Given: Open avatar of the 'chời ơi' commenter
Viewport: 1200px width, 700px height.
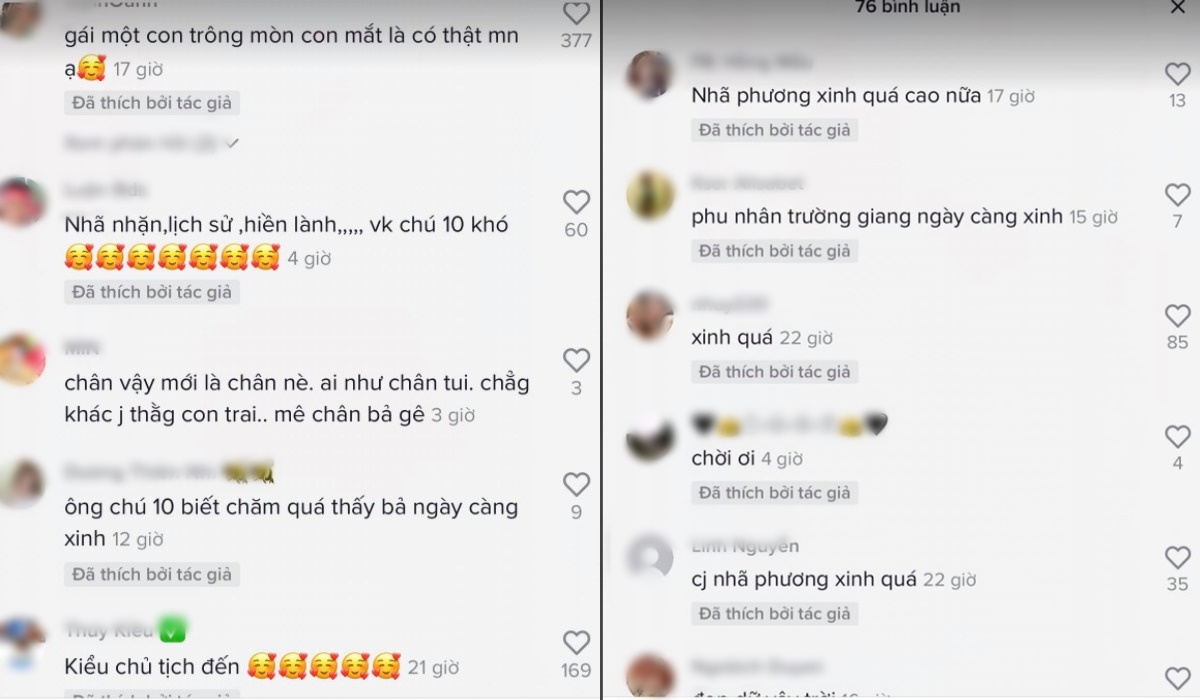Looking at the screenshot, I should (650, 437).
